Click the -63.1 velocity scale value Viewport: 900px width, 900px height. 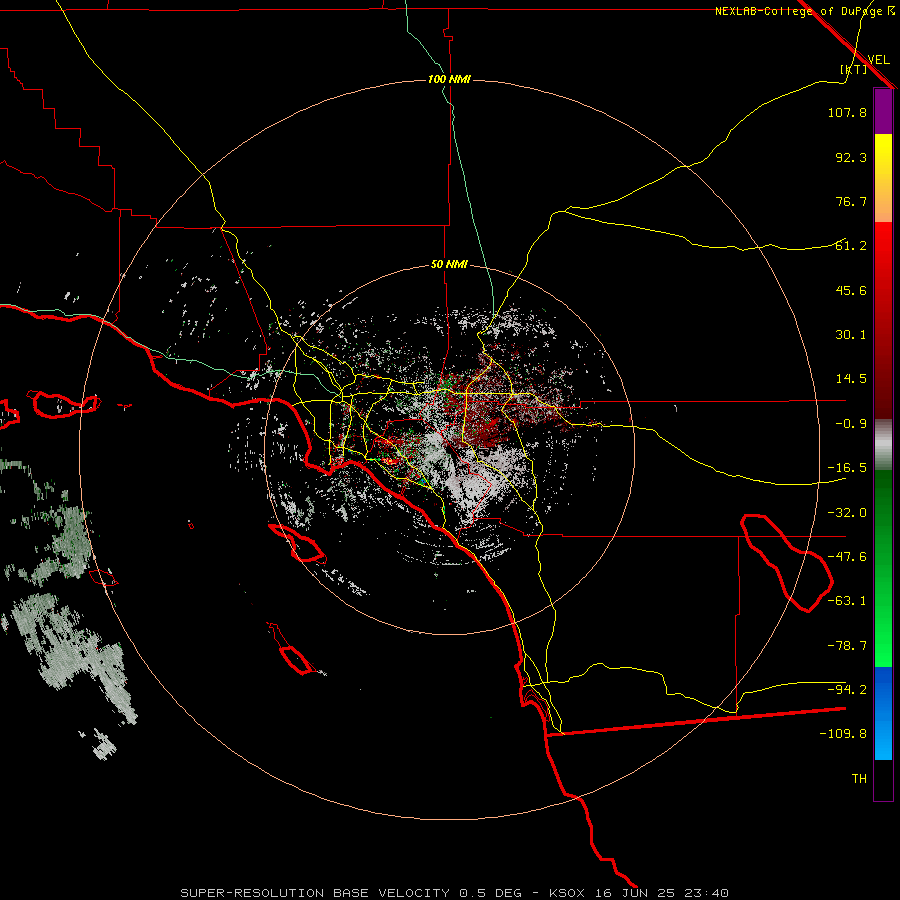point(847,601)
